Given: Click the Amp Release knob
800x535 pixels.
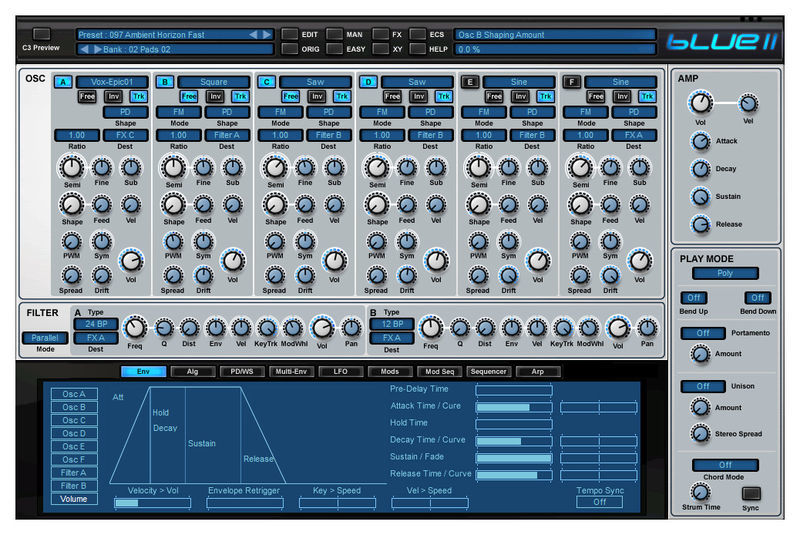Looking at the screenshot, I should tap(701, 224).
